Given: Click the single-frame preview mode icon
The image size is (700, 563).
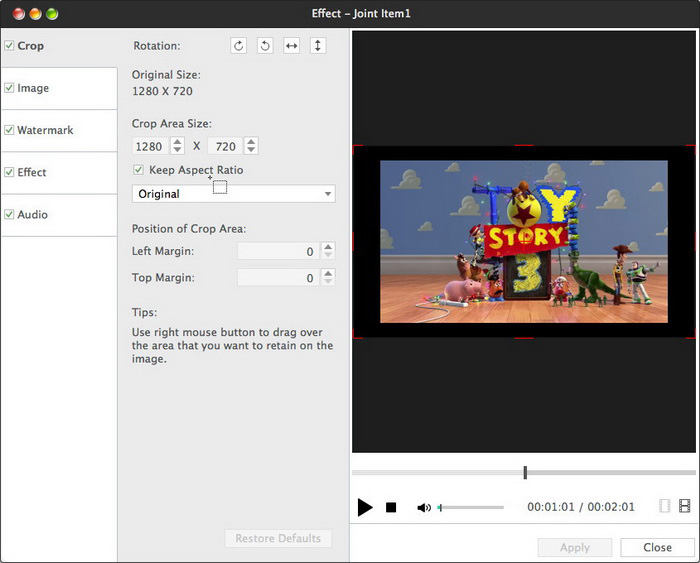Looking at the screenshot, I should point(665,507).
